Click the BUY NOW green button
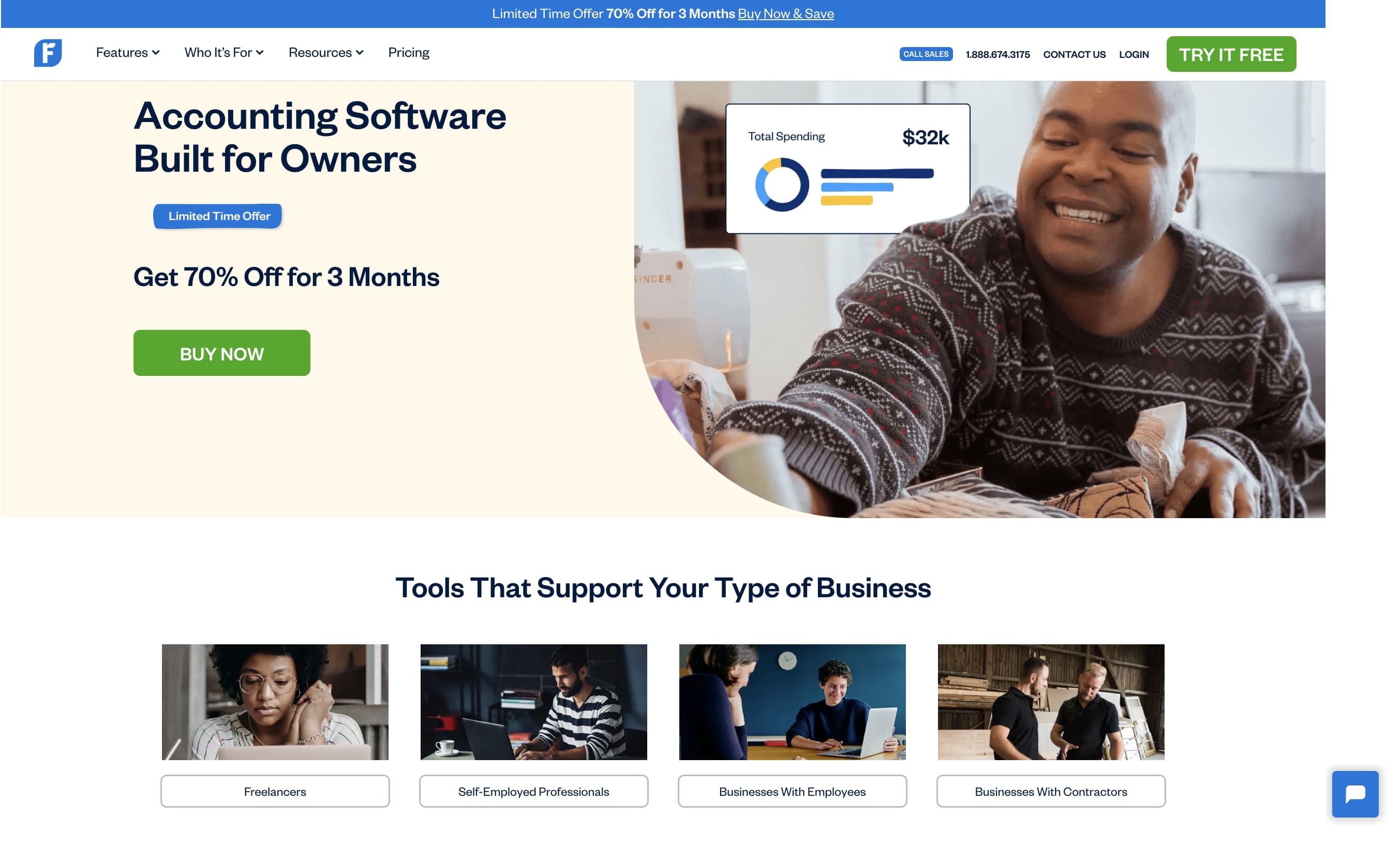 [221, 352]
